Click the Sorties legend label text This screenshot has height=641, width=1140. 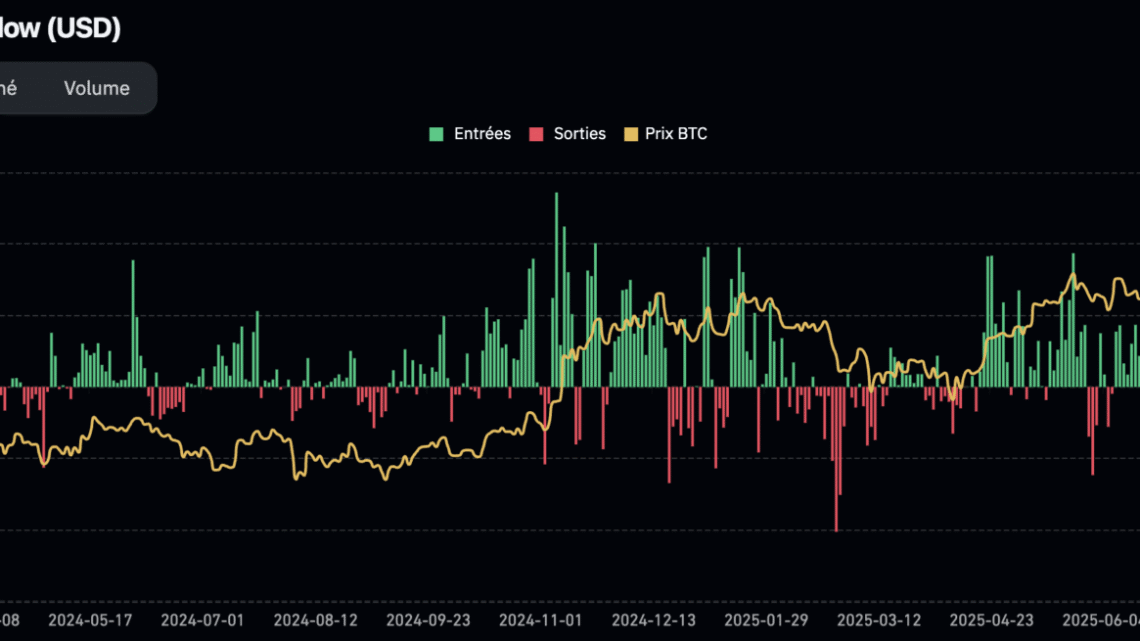(x=578, y=133)
